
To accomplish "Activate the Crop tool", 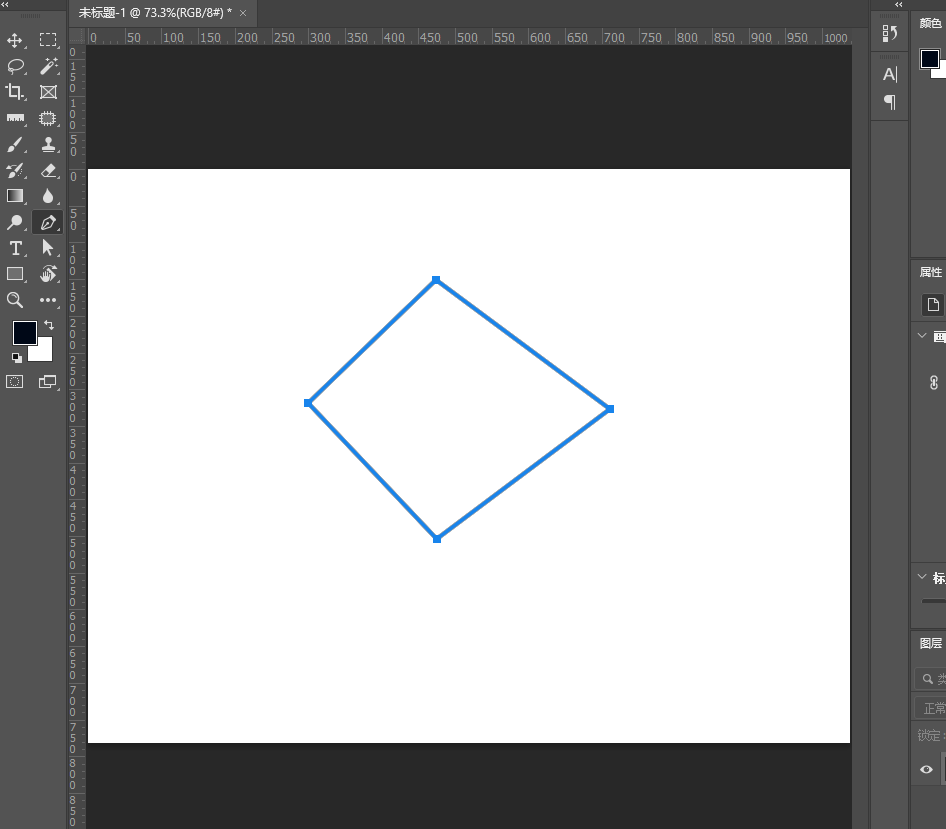I will tap(15, 92).
